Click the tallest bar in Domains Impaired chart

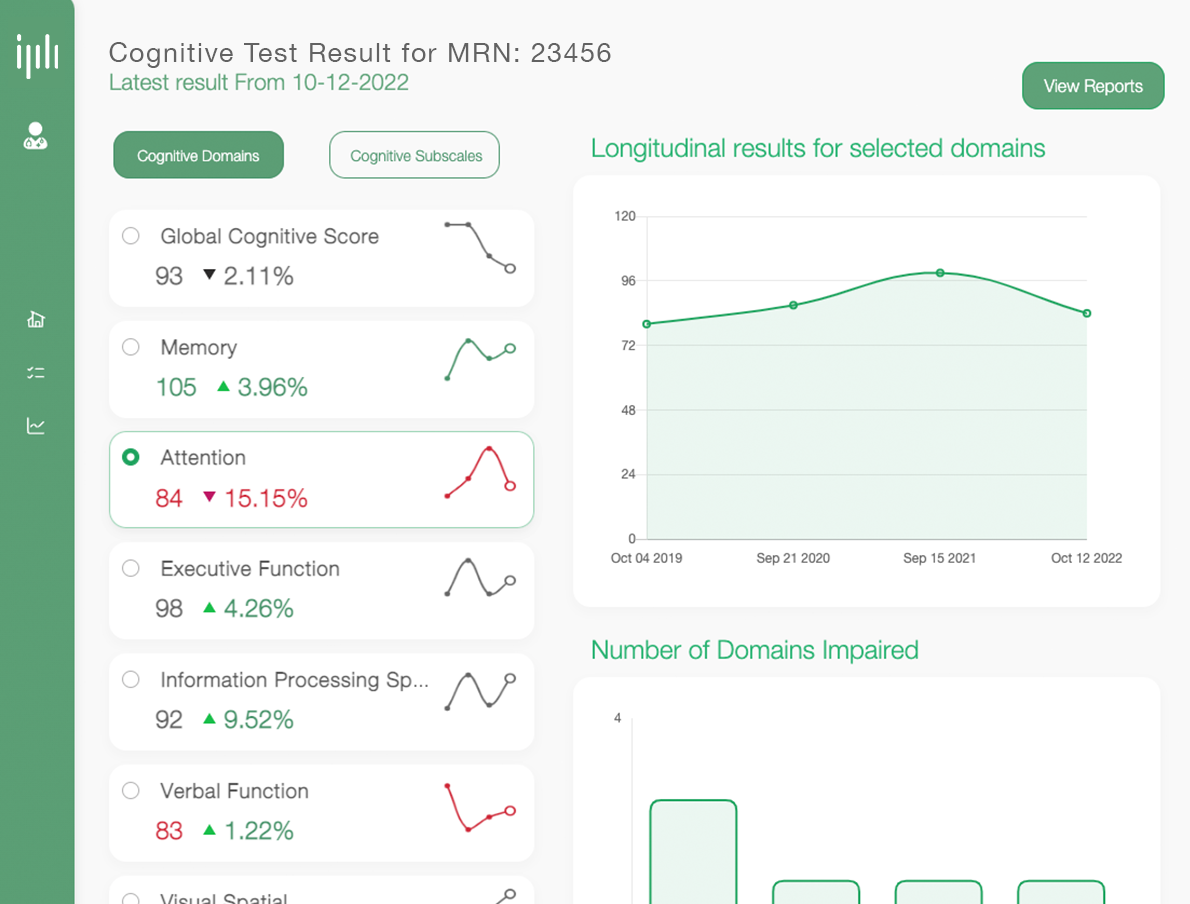pos(693,852)
